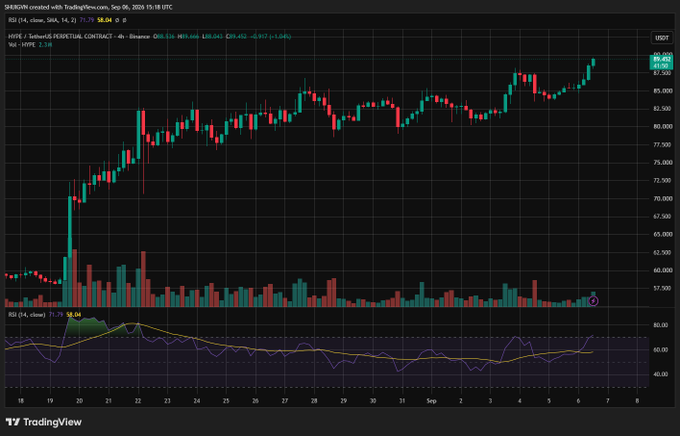Select the RSI (14, close) legend in the lower pane
The width and height of the screenshot is (680, 436).
(x=27, y=315)
